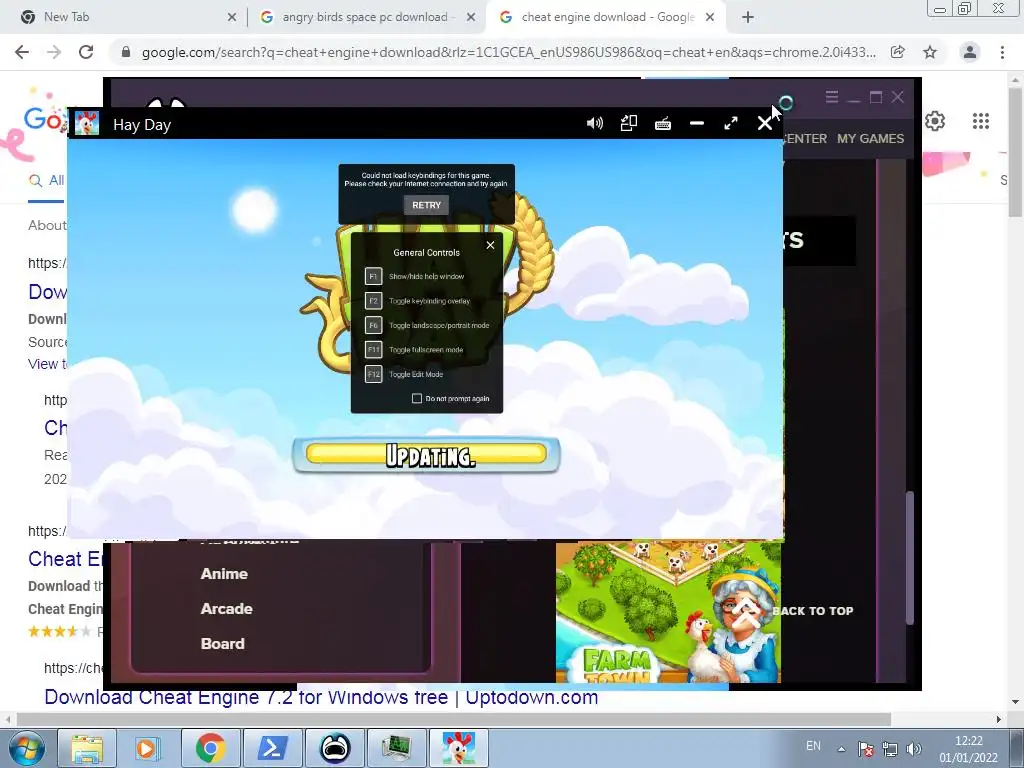Bookmark this page with star icon
The image size is (1024, 768).
click(930, 52)
